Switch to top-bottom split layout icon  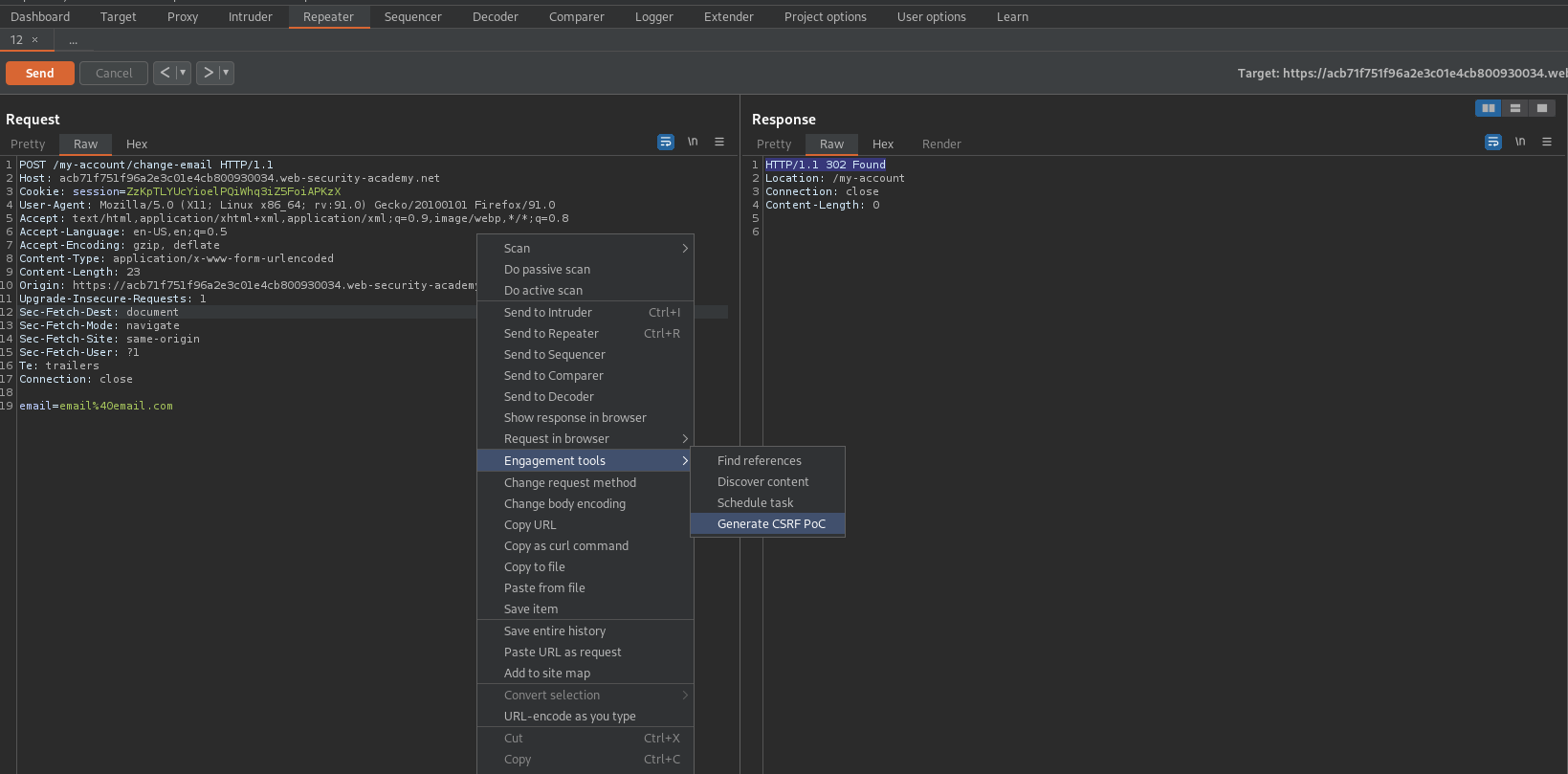1515,108
